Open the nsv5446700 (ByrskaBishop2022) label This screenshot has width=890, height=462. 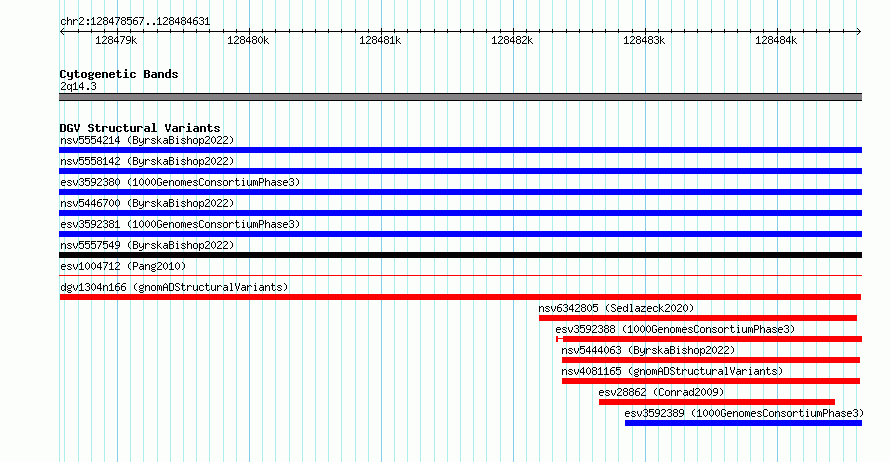[147, 203]
